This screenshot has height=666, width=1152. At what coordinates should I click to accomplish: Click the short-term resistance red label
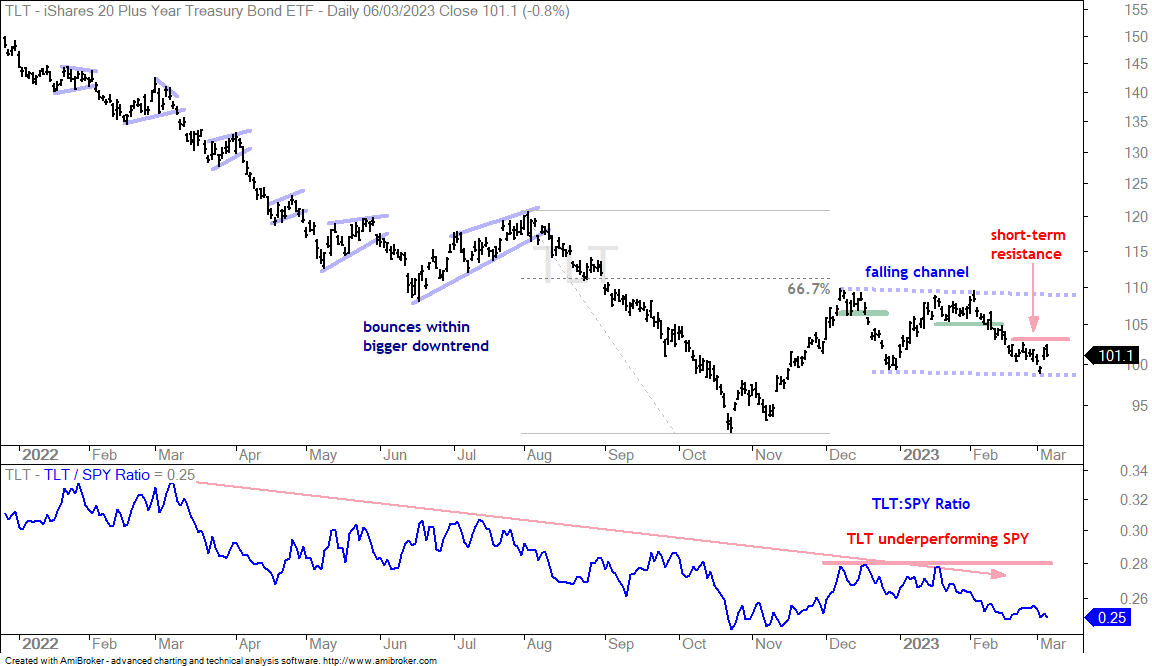1027,245
